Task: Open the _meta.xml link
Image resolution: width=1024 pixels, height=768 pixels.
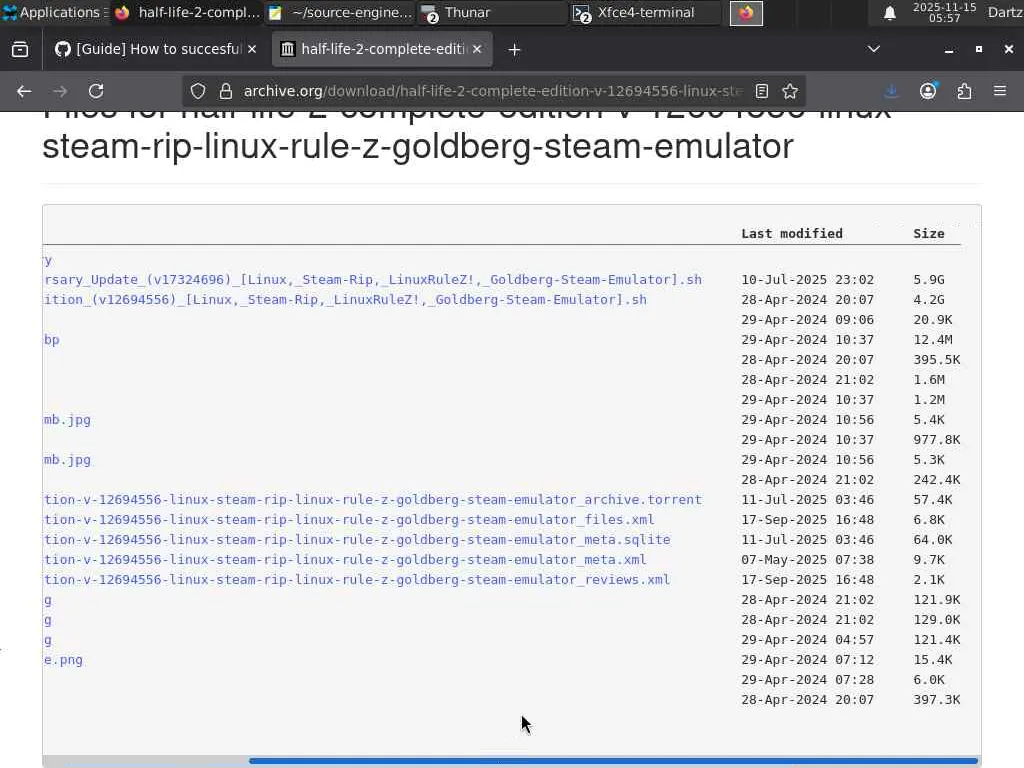Action: tap(345, 560)
